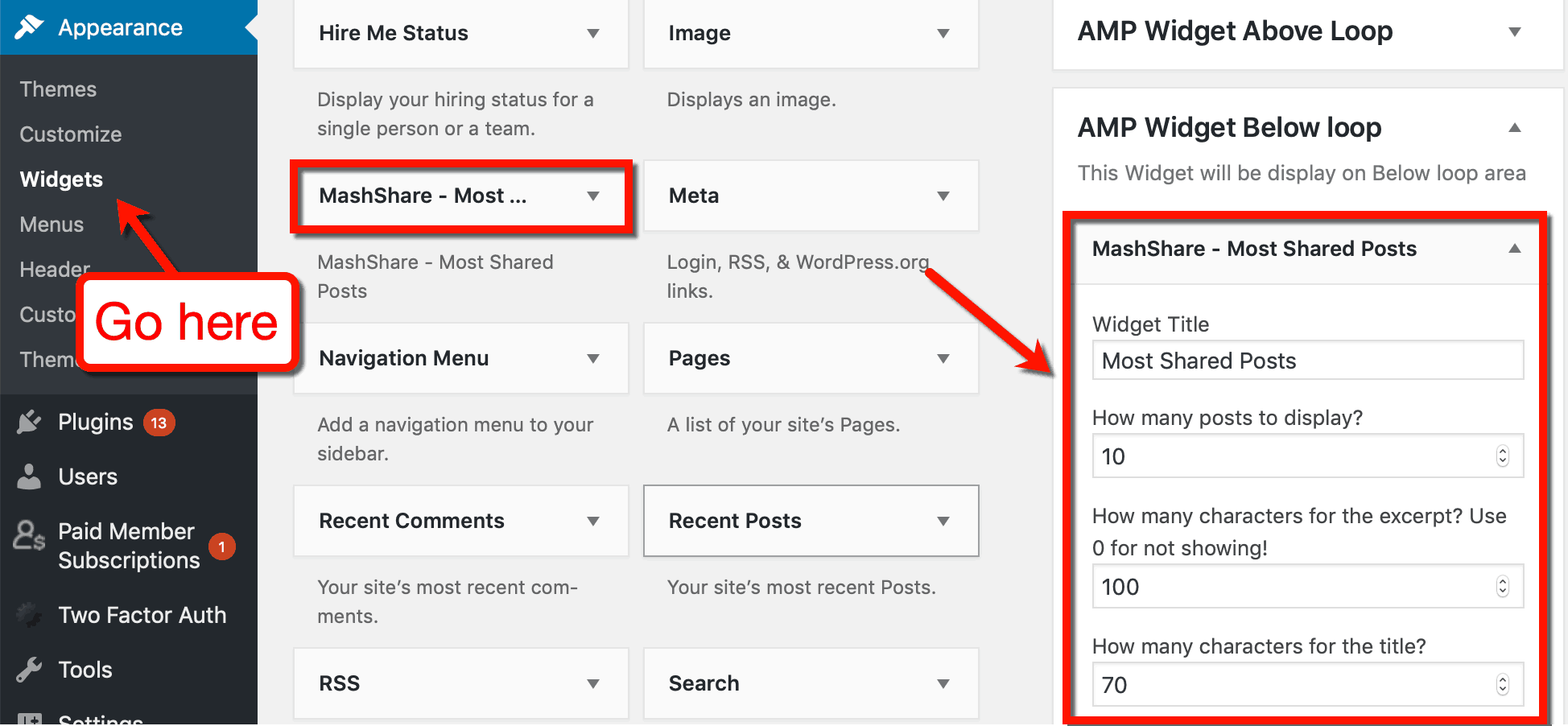
Task: Open the Themes menu entry
Action: pyautogui.click(x=58, y=89)
